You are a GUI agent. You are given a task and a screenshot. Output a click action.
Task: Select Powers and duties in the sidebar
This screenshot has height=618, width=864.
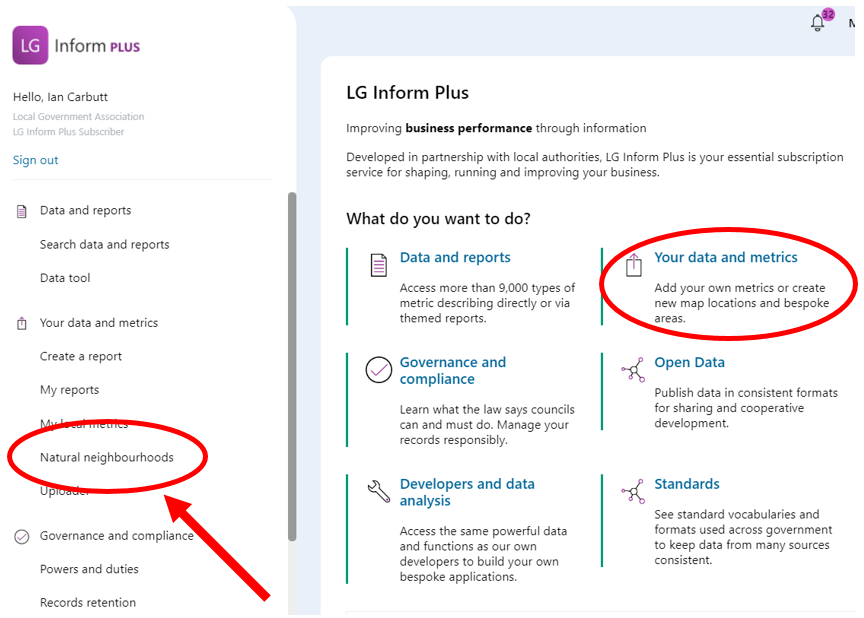[x=89, y=569]
